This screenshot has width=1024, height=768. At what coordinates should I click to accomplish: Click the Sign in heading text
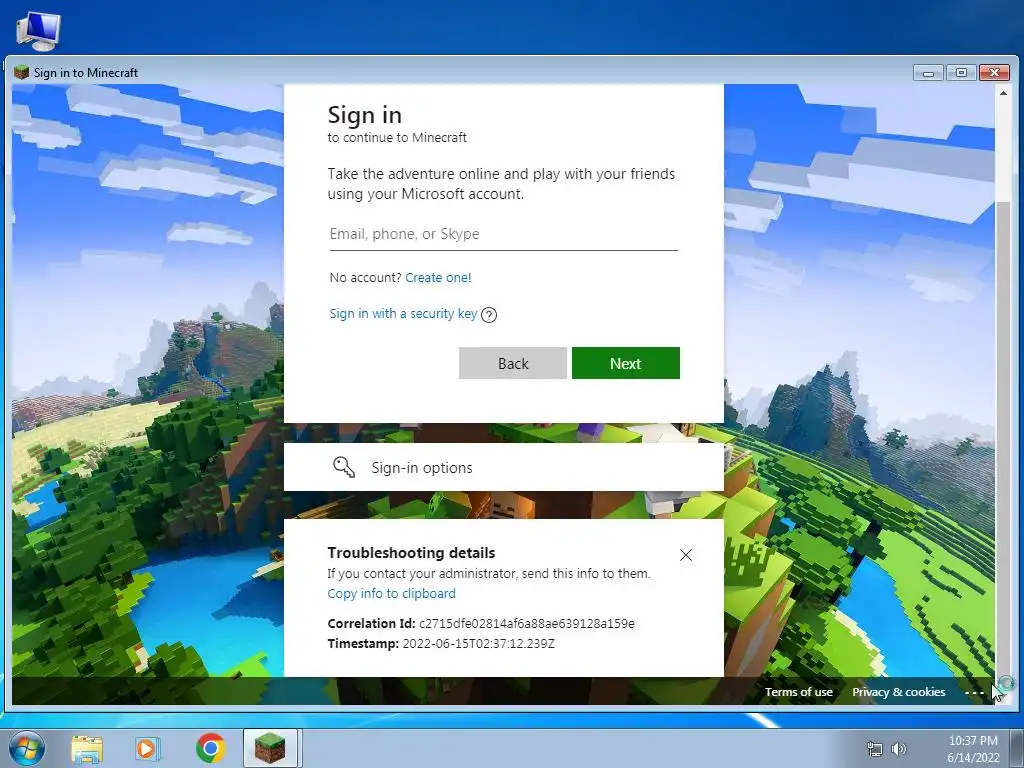[x=364, y=115]
